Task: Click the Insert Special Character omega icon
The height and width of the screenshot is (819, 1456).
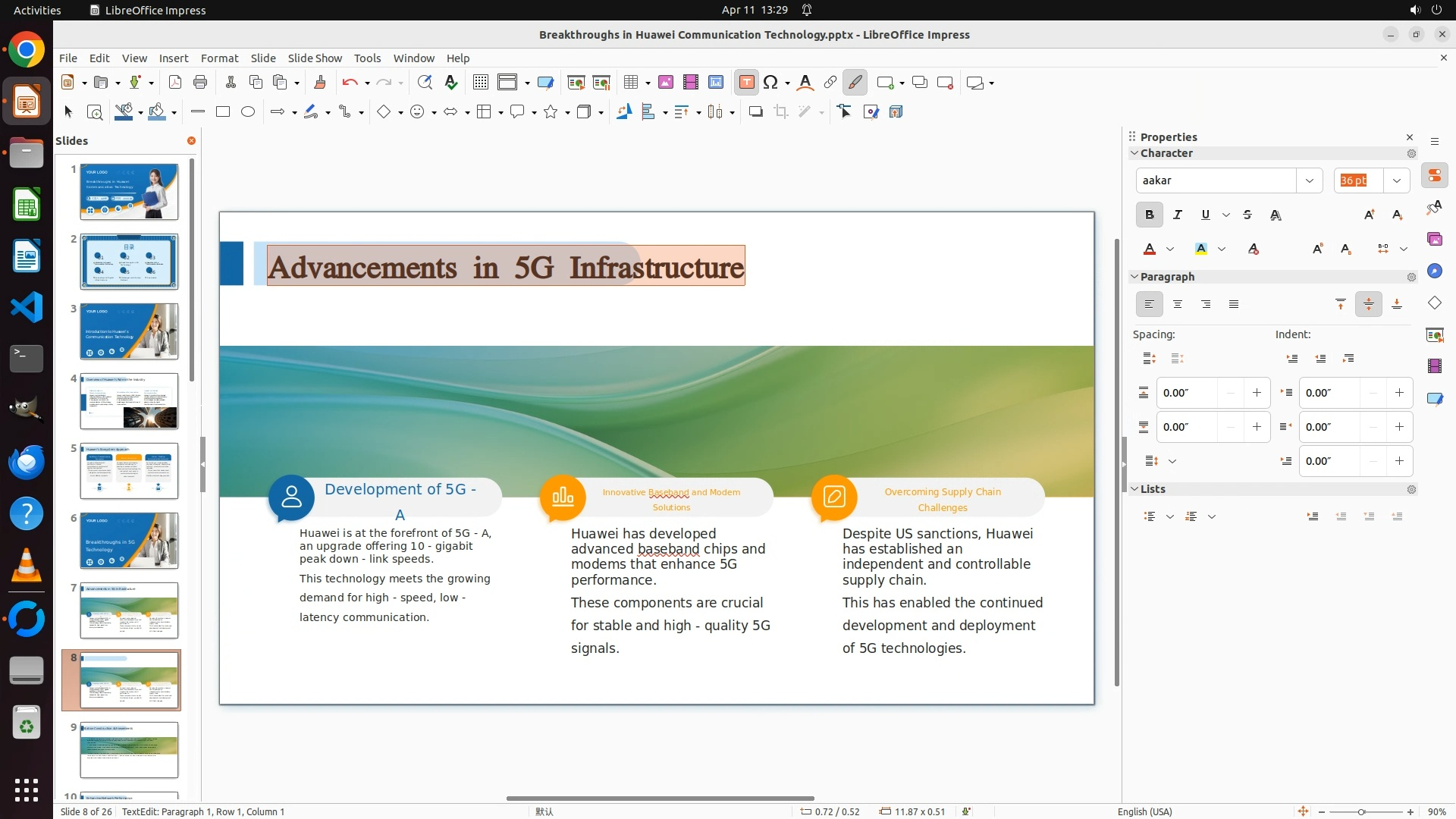Action: tap(770, 83)
